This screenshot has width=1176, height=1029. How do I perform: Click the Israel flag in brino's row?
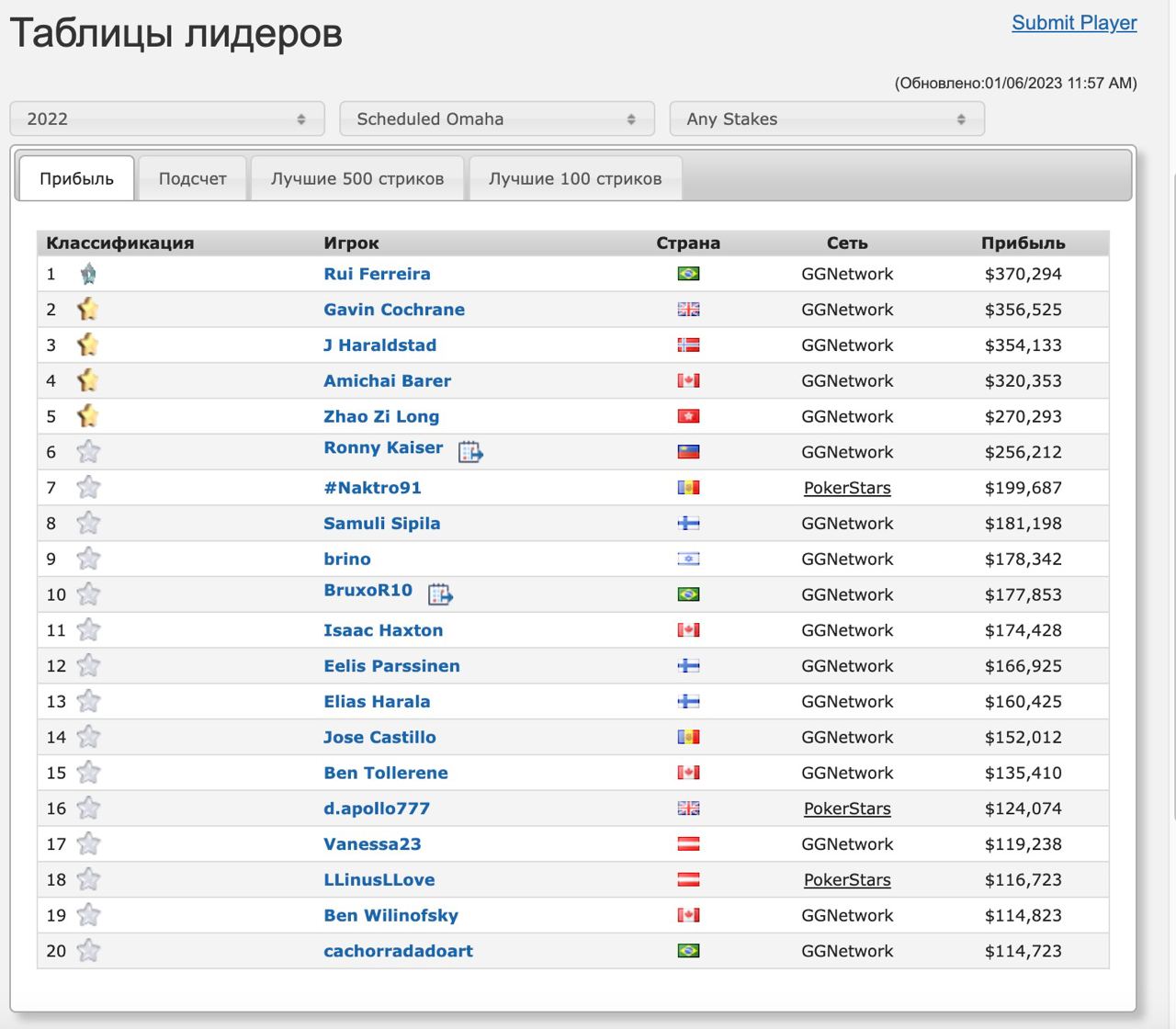click(x=688, y=560)
